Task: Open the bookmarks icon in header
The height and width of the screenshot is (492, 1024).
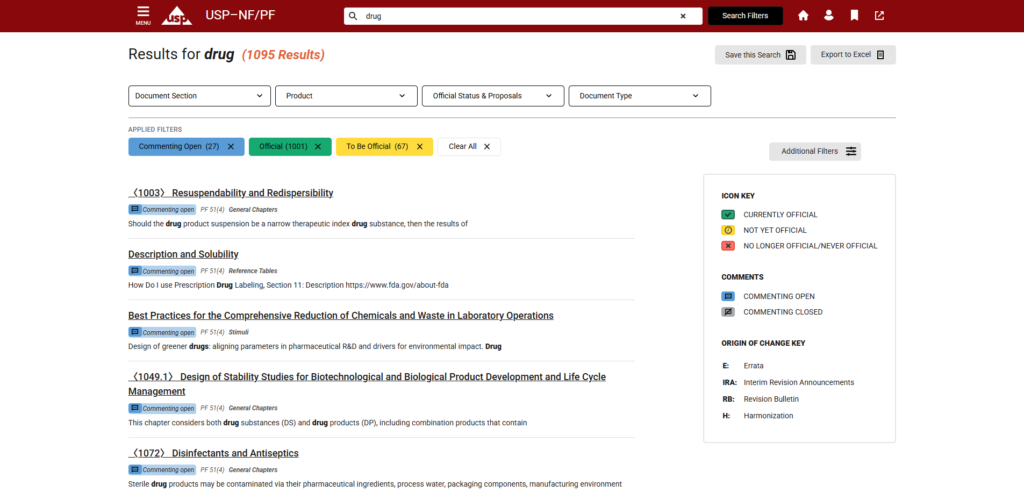Action: click(x=854, y=16)
